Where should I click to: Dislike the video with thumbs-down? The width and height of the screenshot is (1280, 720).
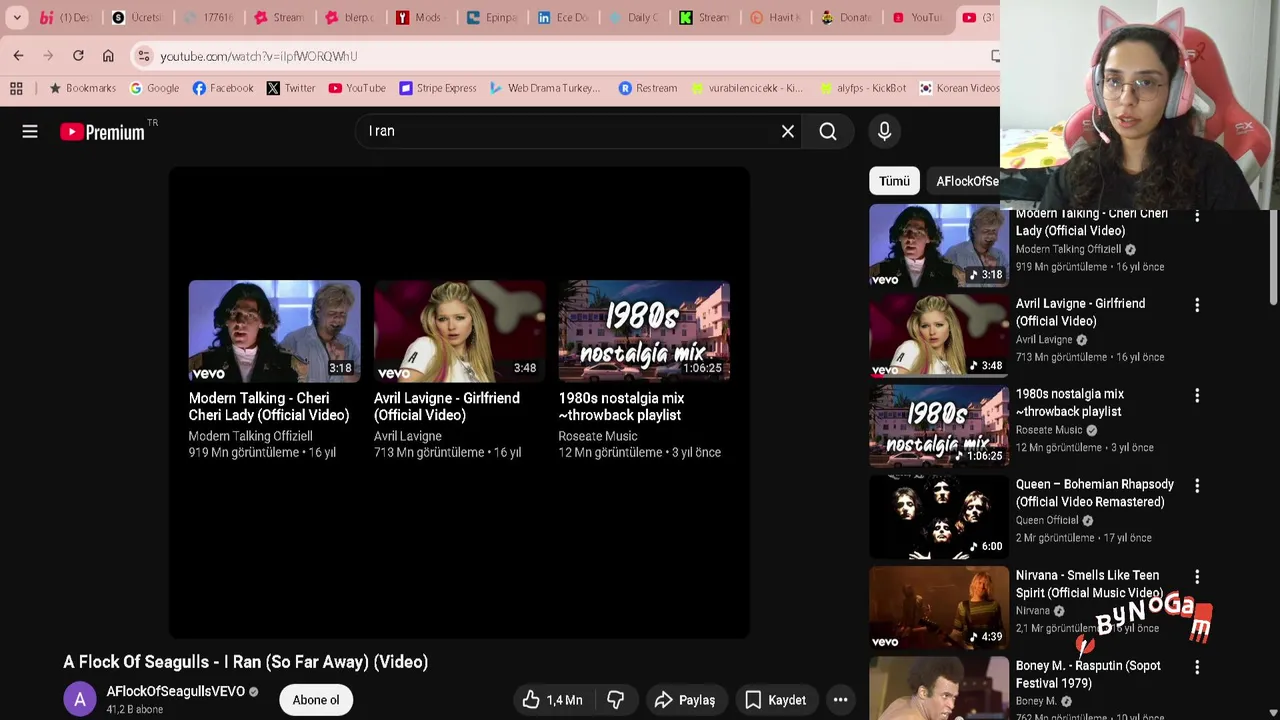(616, 700)
